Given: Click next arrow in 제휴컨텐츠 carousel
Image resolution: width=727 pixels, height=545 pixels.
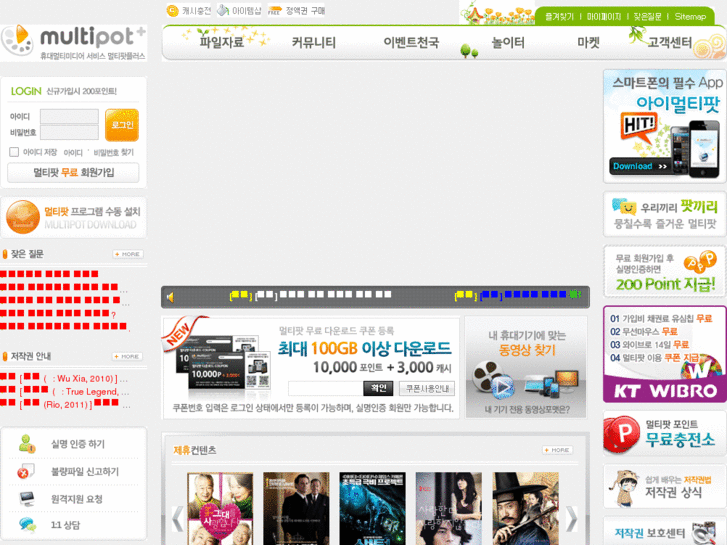Looking at the screenshot, I should point(572,519).
